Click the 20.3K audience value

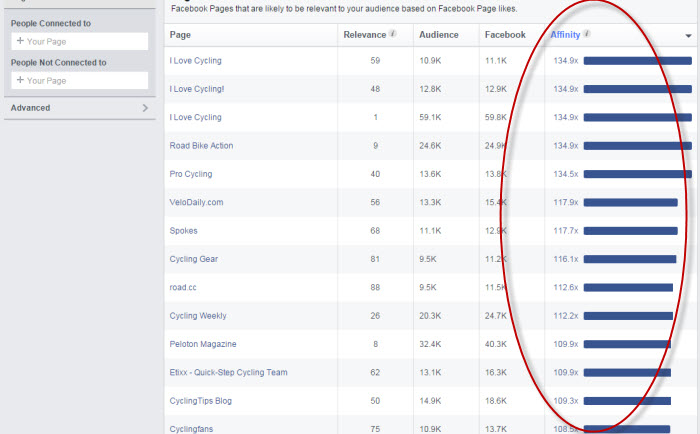(430, 316)
